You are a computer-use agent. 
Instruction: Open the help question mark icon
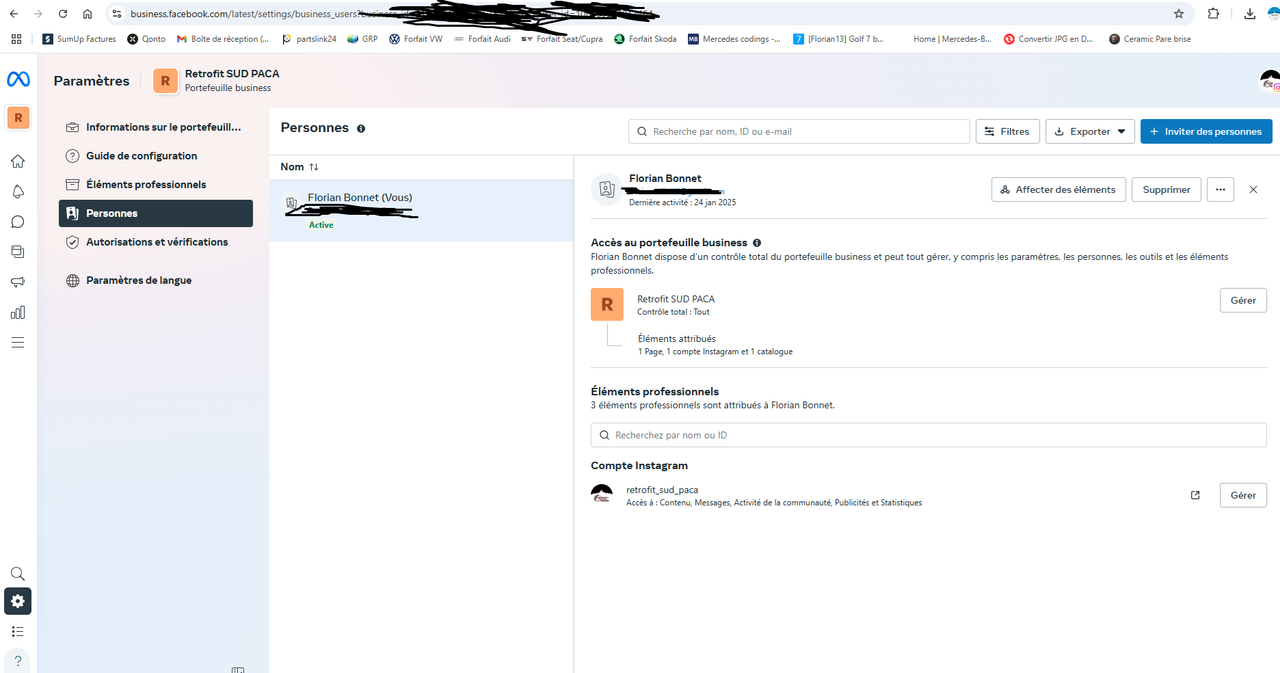coord(18,661)
